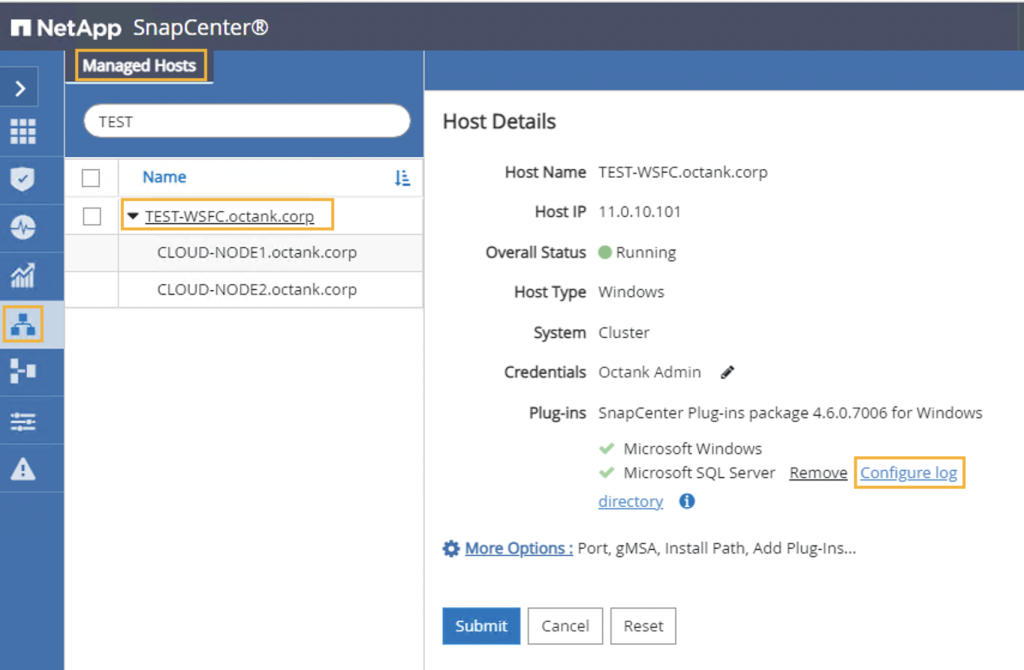Open Settings sliders icon in sidebar
Viewport: 1024px width, 670px height.
tap(20, 419)
